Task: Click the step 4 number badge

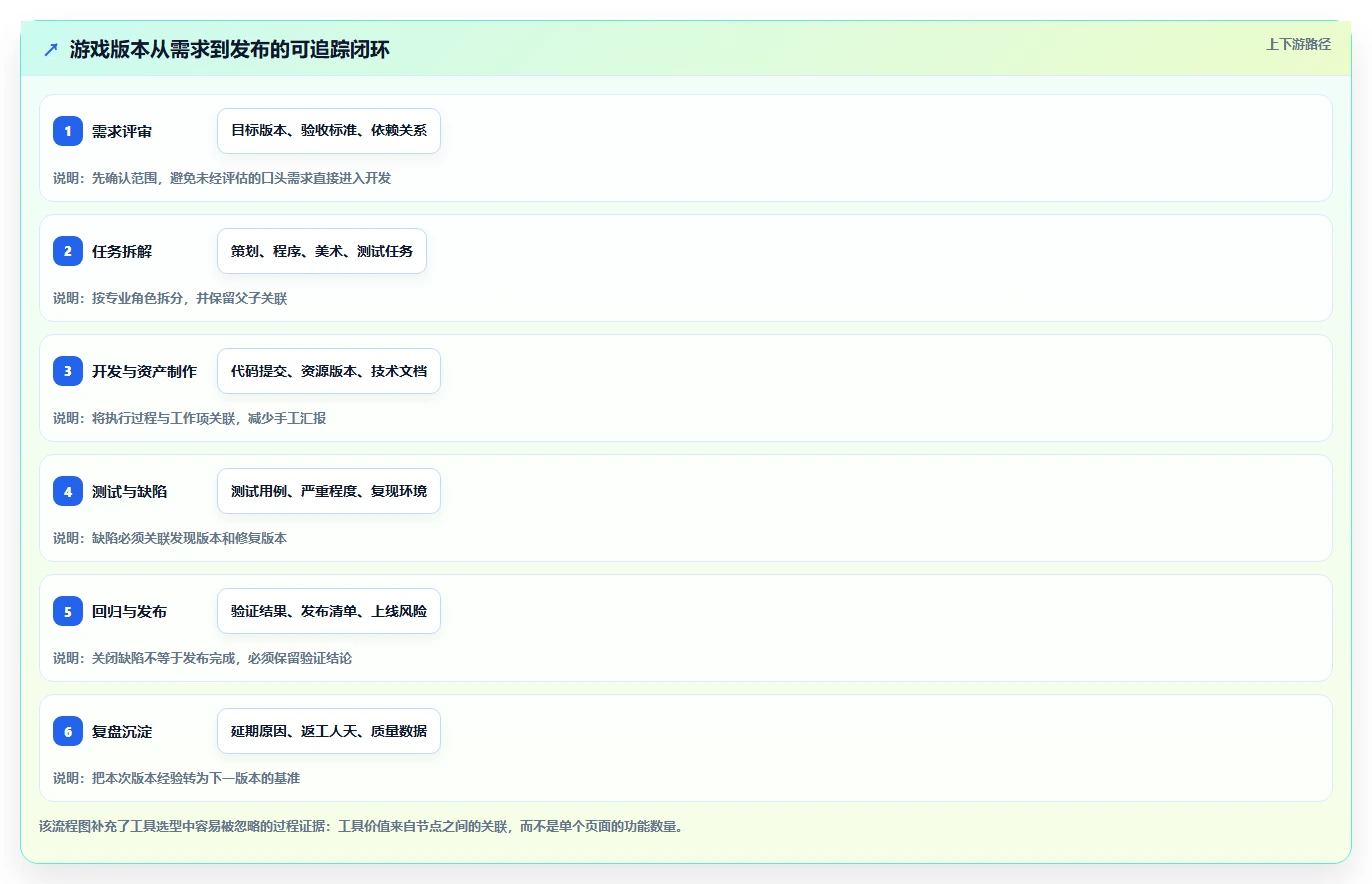Action: [x=68, y=491]
